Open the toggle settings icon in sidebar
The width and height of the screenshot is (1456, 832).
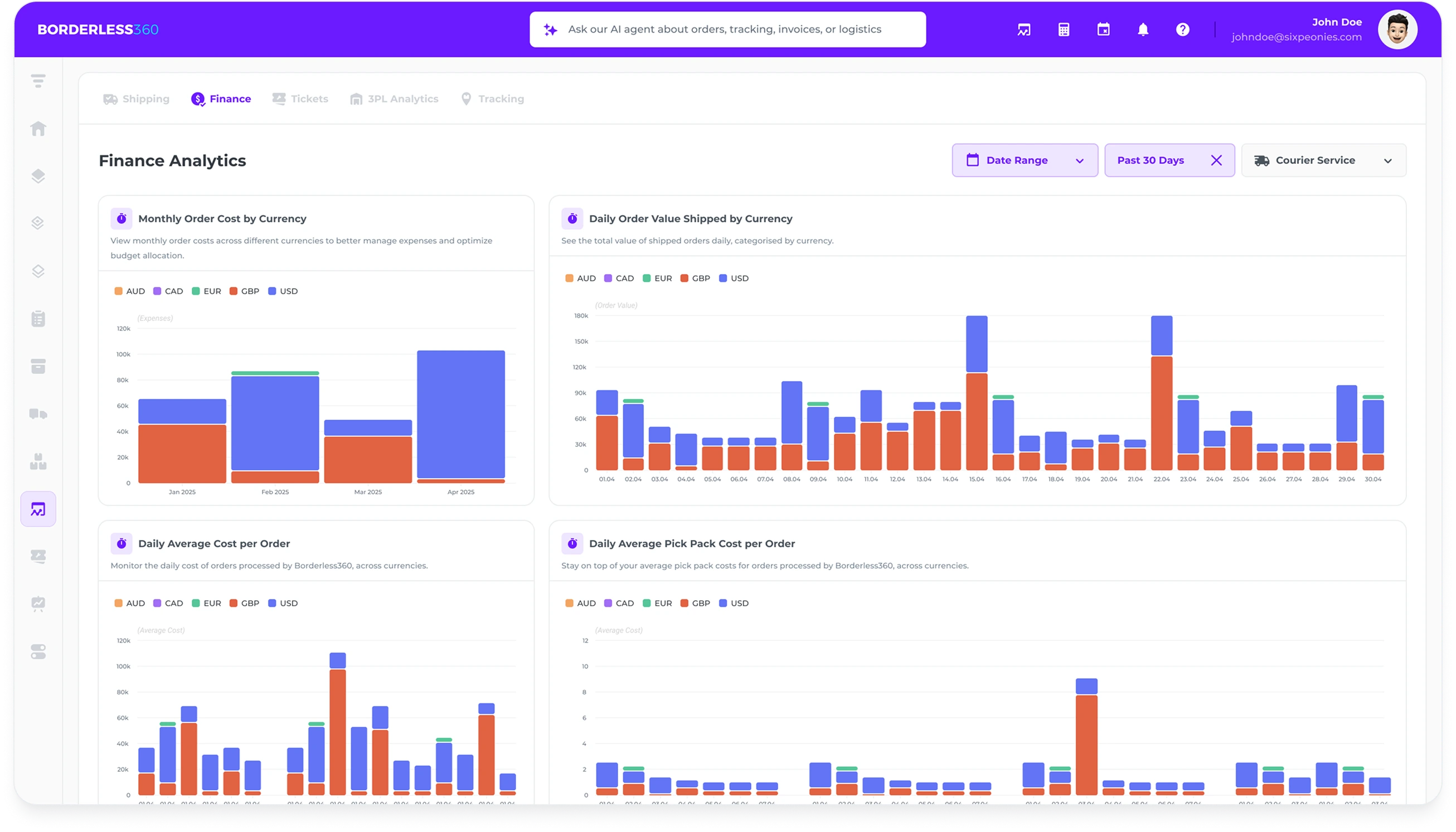pos(38,651)
